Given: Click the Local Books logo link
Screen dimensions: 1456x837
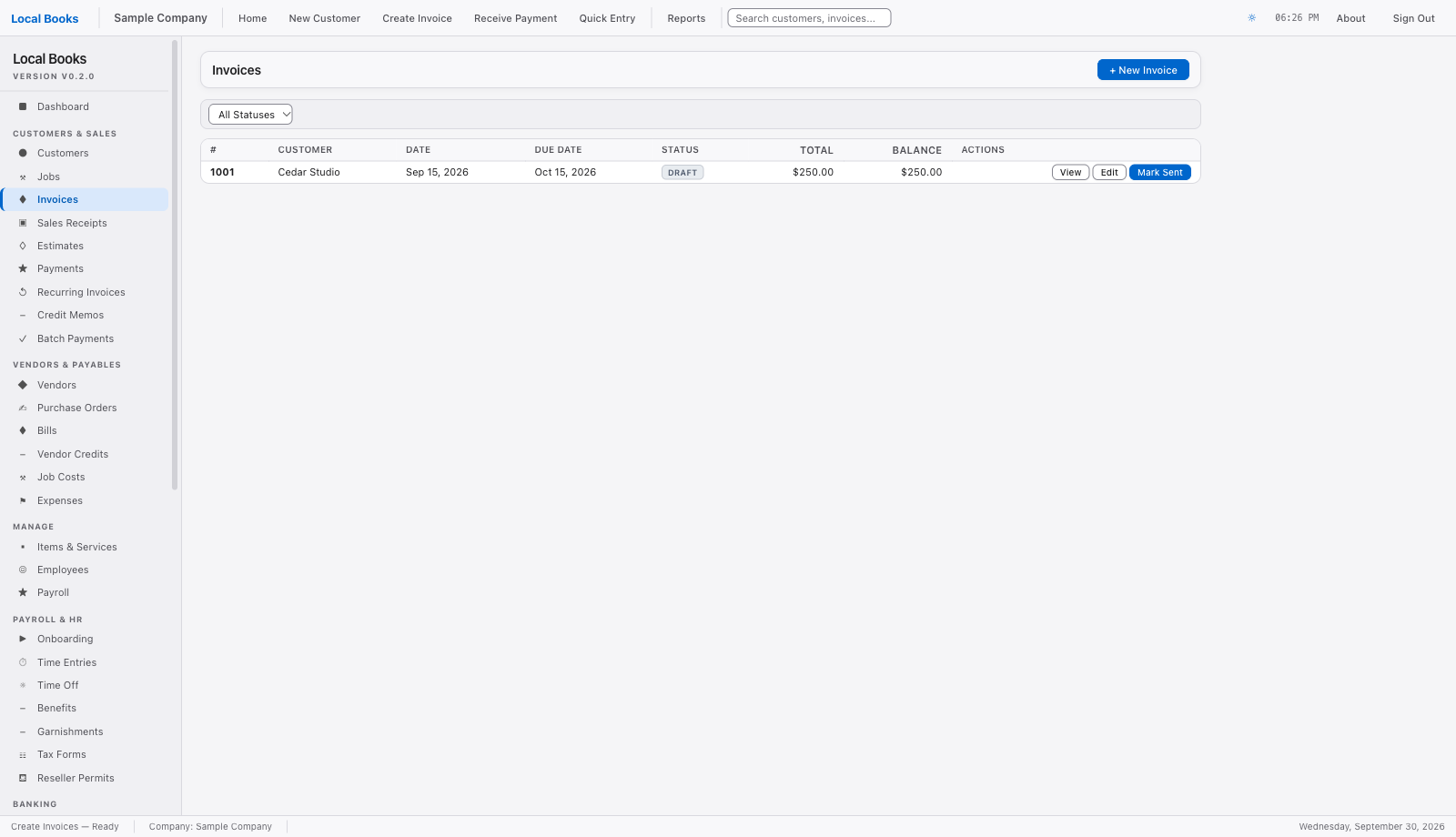Looking at the screenshot, I should (x=45, y=18).
